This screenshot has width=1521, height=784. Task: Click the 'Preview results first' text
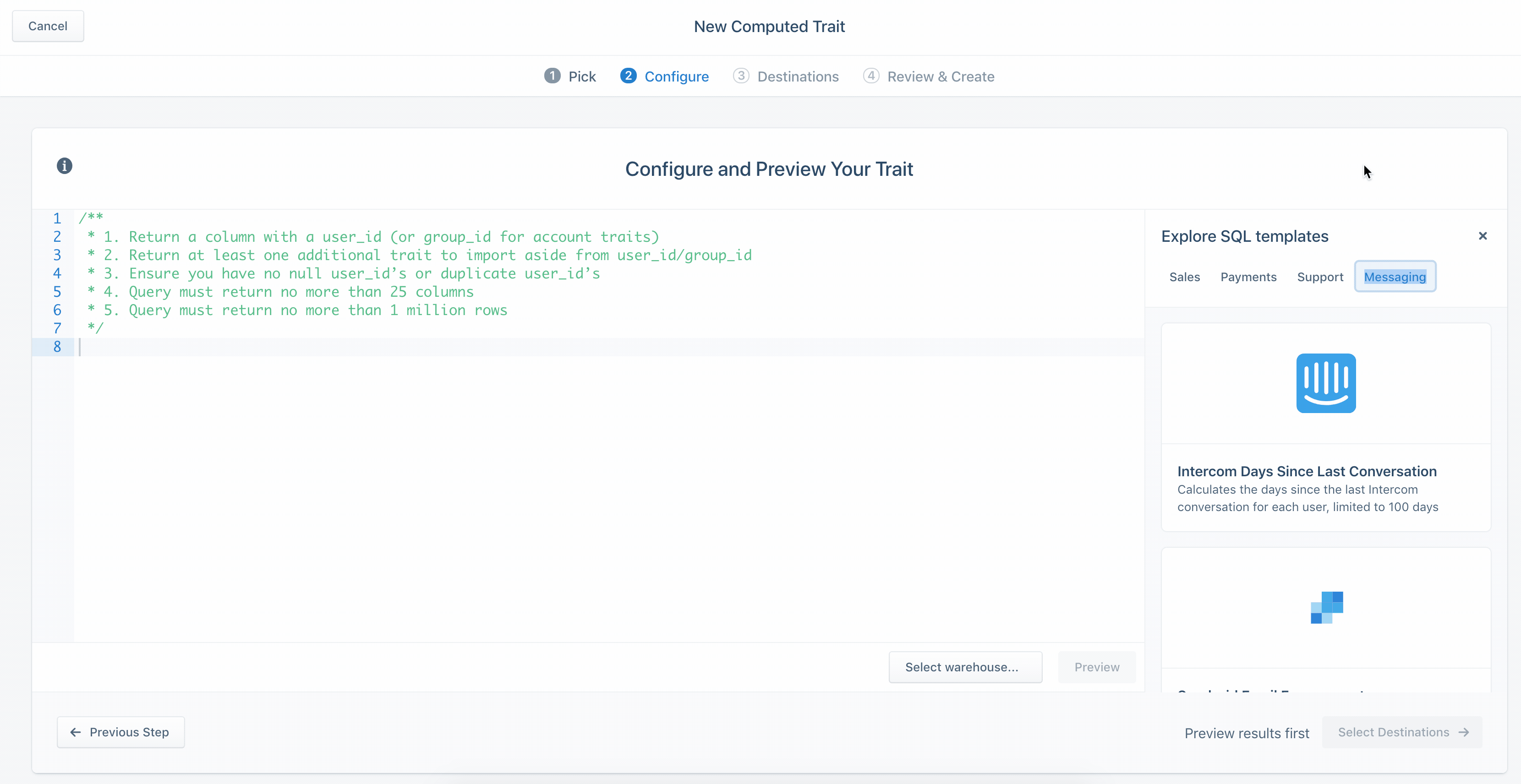pyautogui.click(x=1247, y=733)
